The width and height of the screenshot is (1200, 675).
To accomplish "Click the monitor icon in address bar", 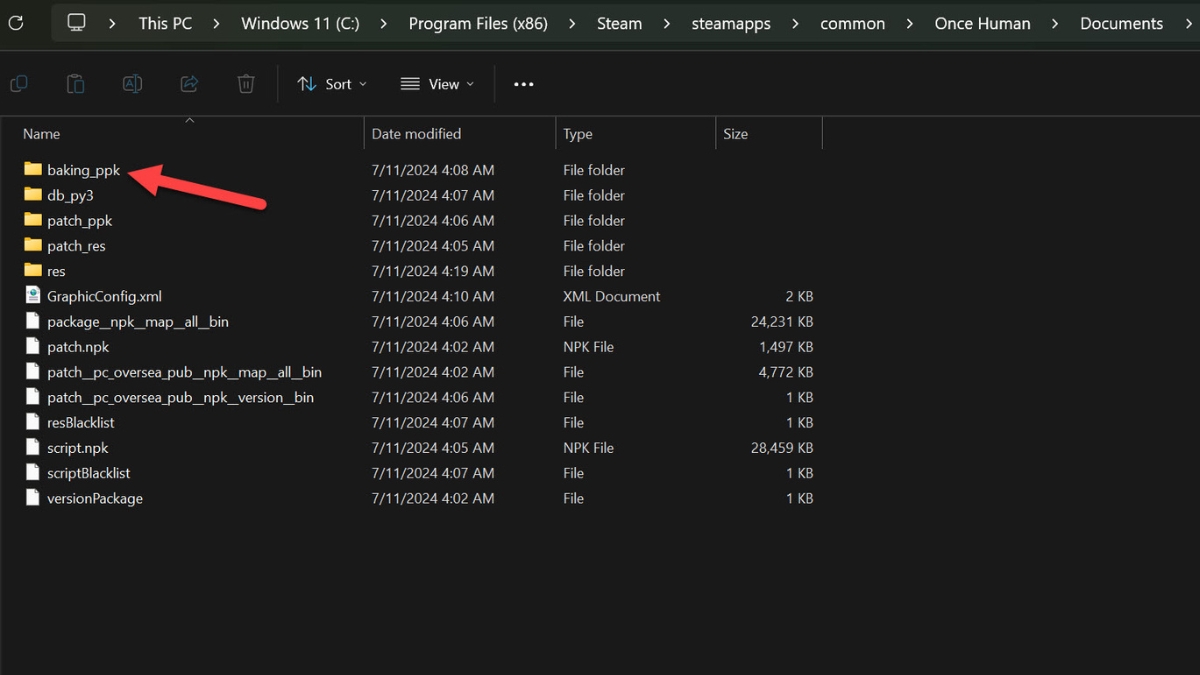I will coord(76,23).
